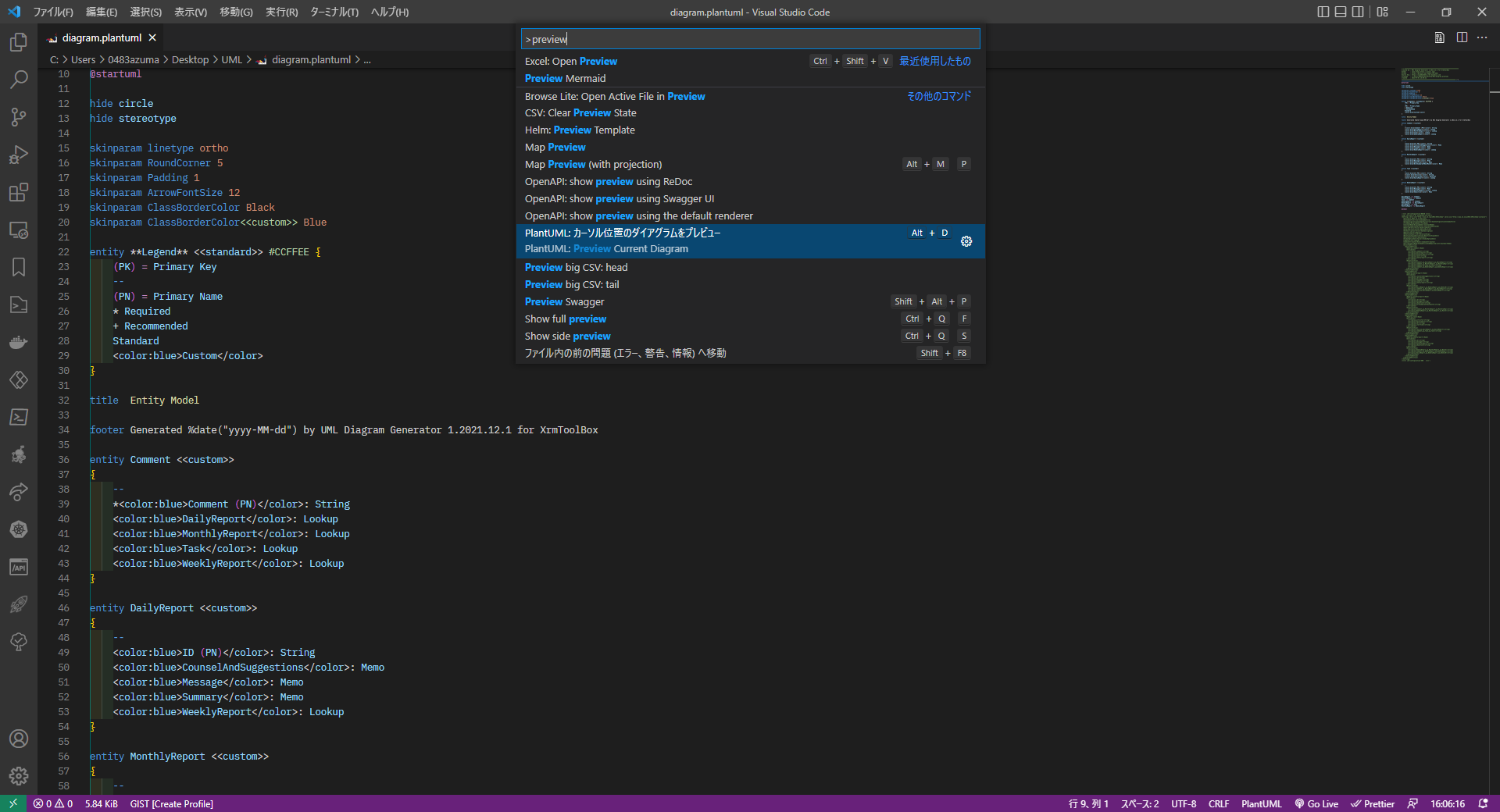Expand the Users breadcrumb segment
Image resolution: width=1500 pixels, height=812 pixels.
tap(83, 59)
